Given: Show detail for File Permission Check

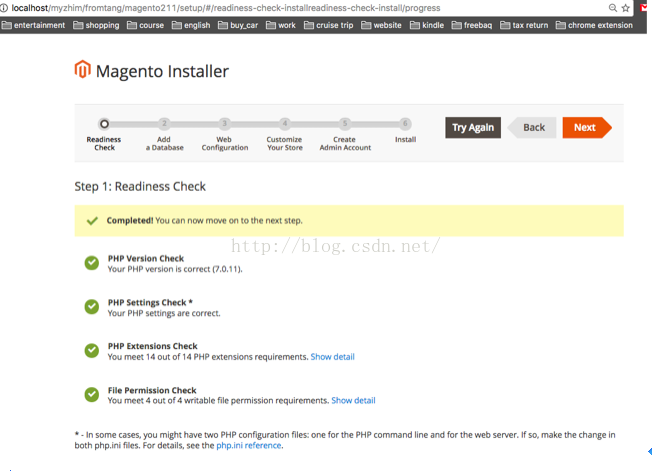Looking at the screenshot, I should point(353,400).
